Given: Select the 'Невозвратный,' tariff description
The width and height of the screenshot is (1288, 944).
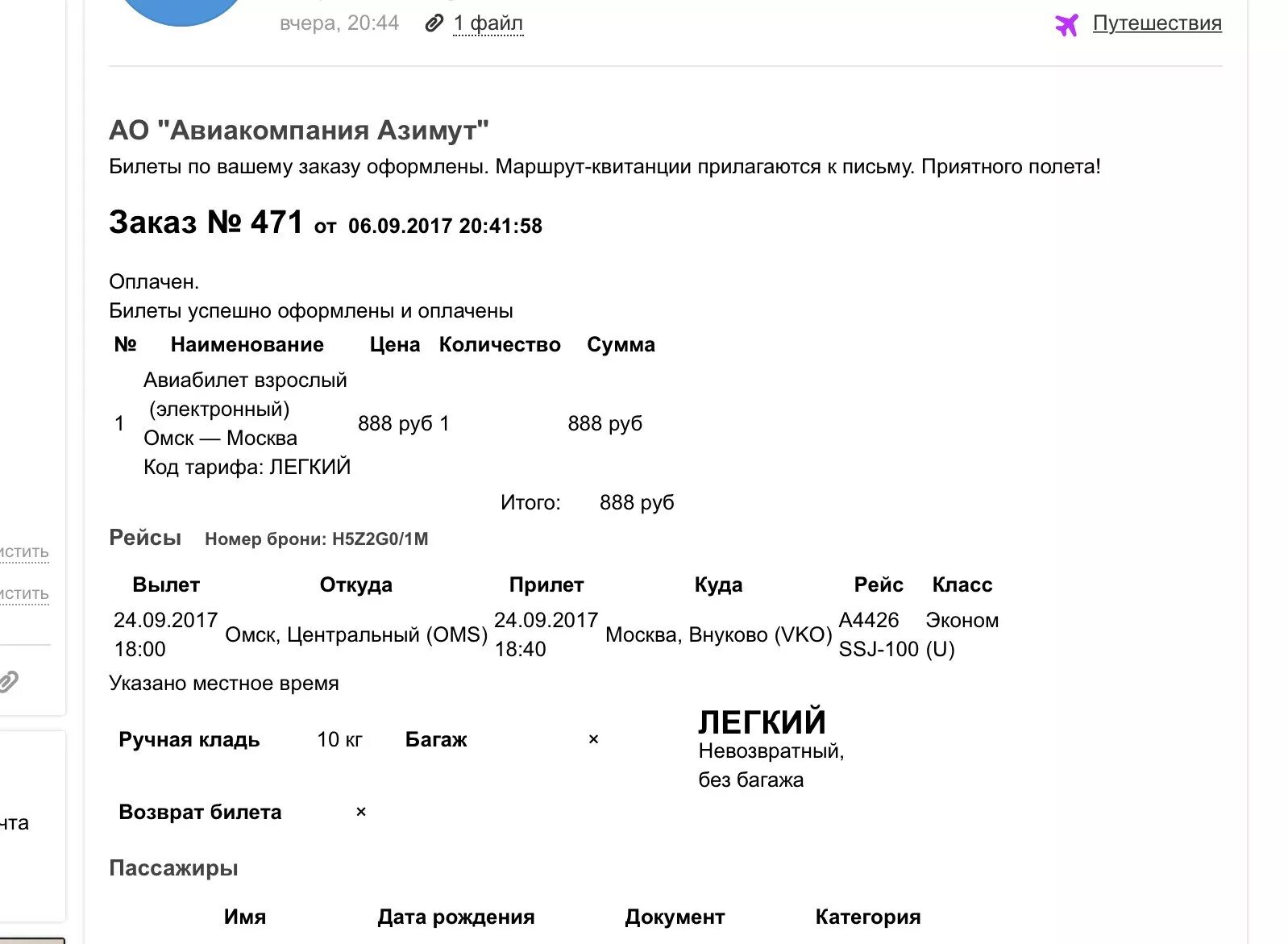Looking at the screenshot, I should pos(771,751).
